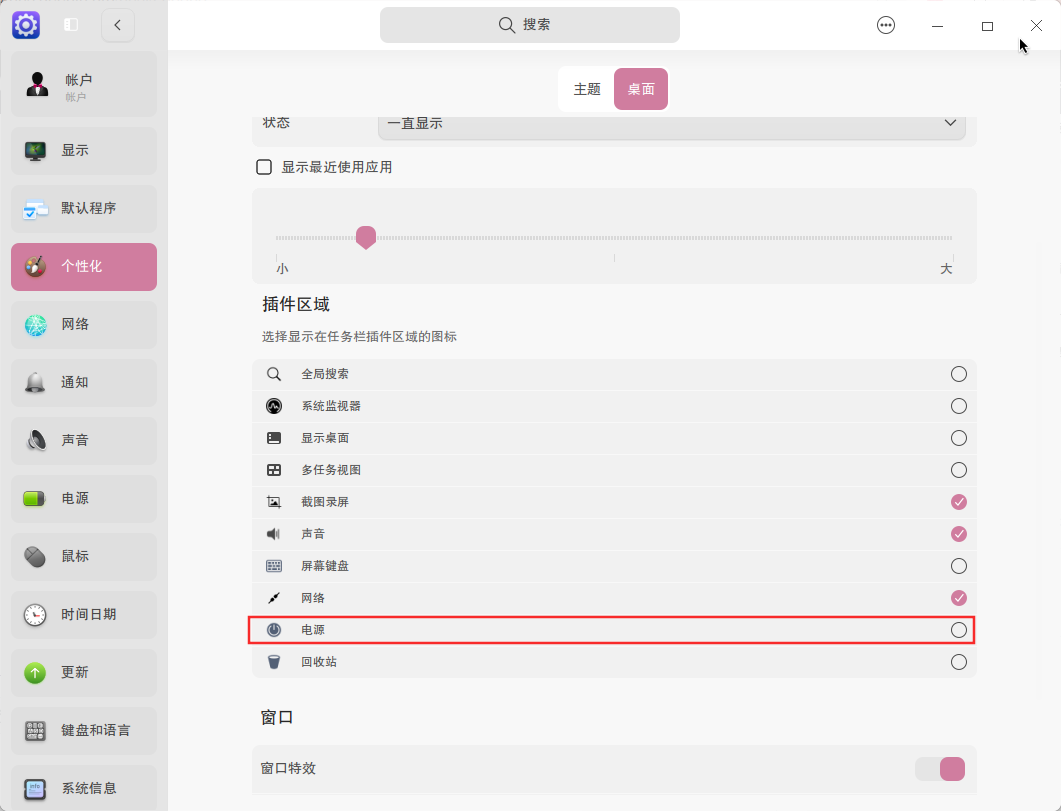Screen dimensions: 1061x811
Task: Switch to the Theme tab
Action: point(587,89)
